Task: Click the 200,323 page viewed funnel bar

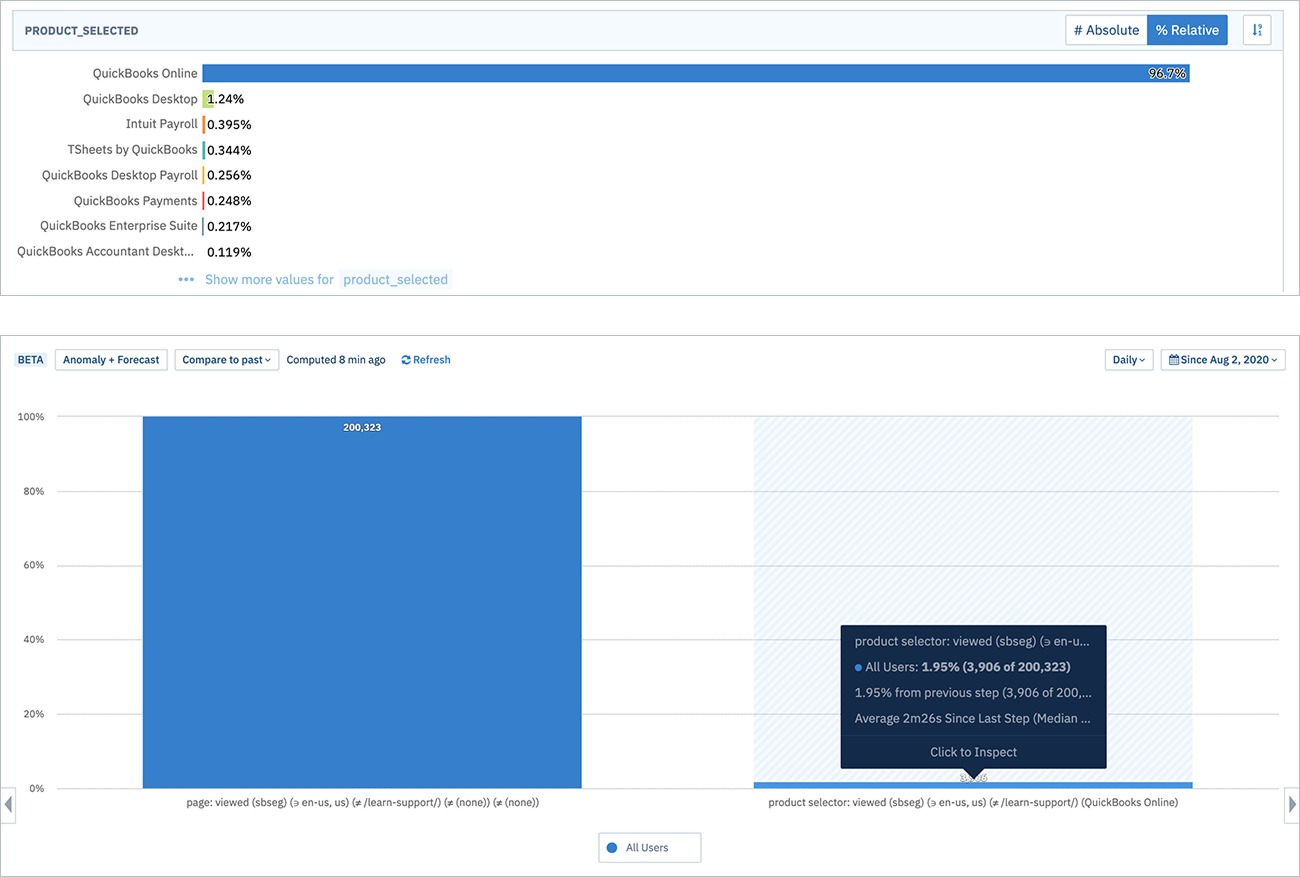Action: tap(362, 602)
